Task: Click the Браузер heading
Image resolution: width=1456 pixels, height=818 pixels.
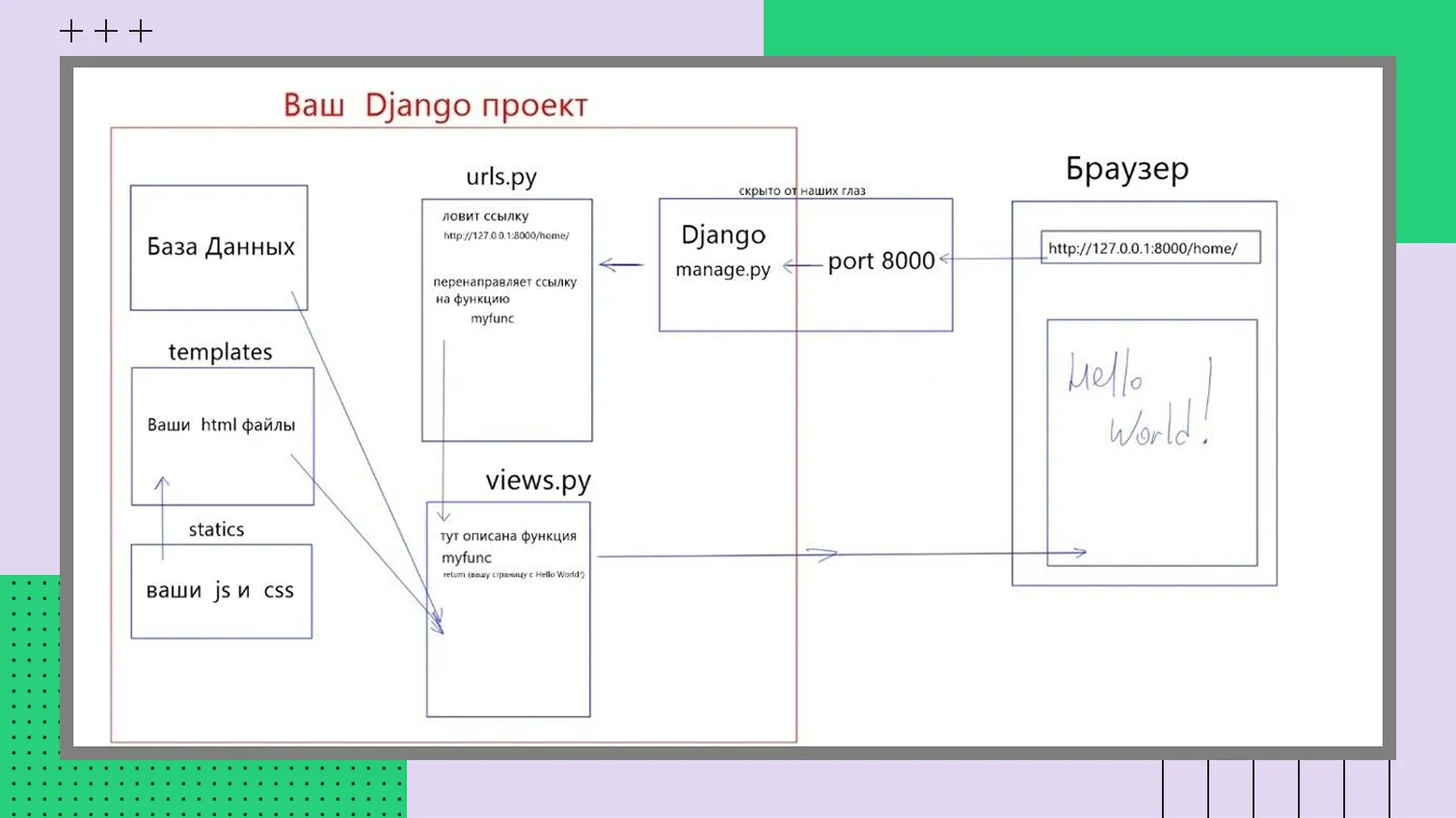Action: [x=1126, y=169]
